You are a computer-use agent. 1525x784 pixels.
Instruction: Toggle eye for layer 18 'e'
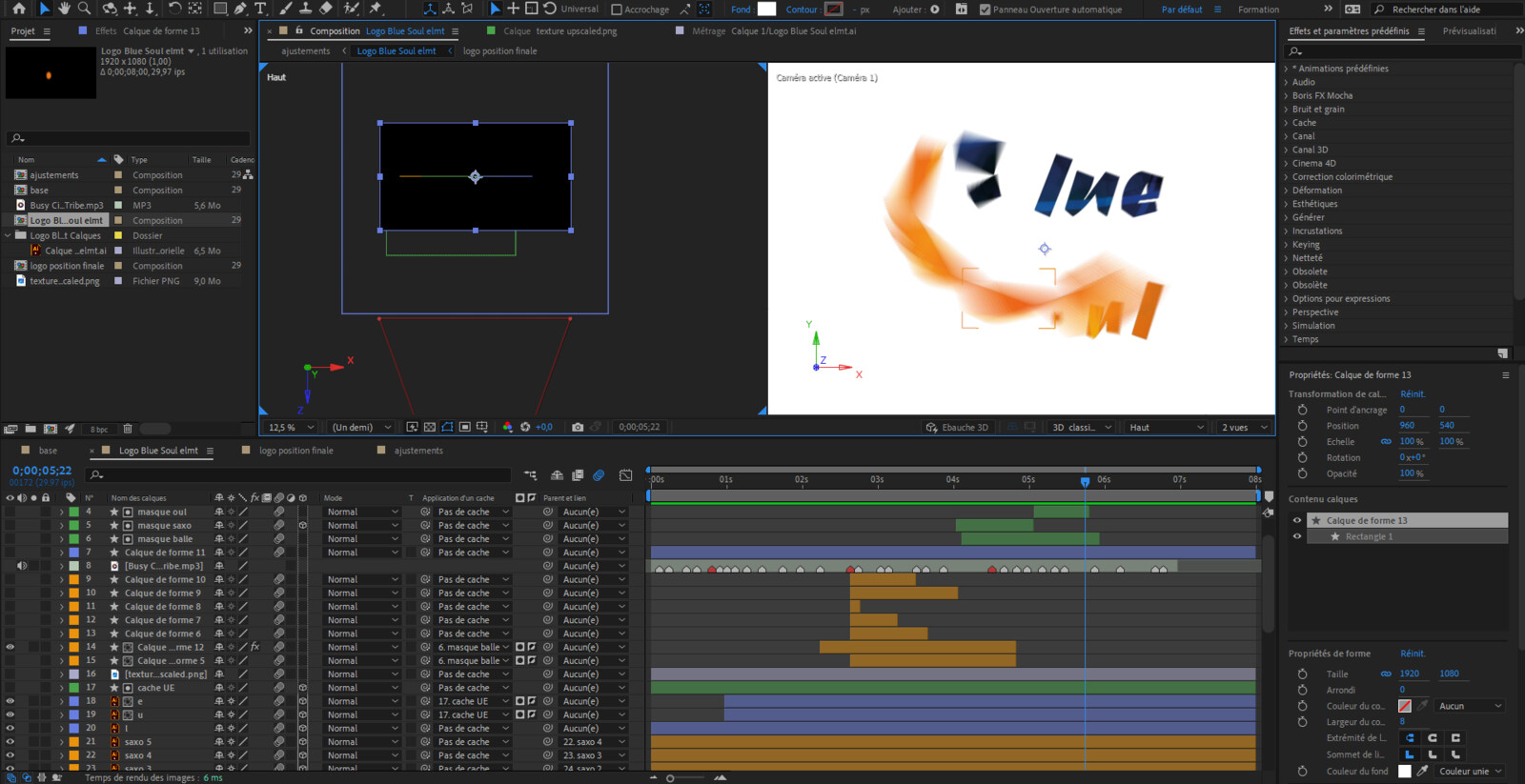[10, 701]
